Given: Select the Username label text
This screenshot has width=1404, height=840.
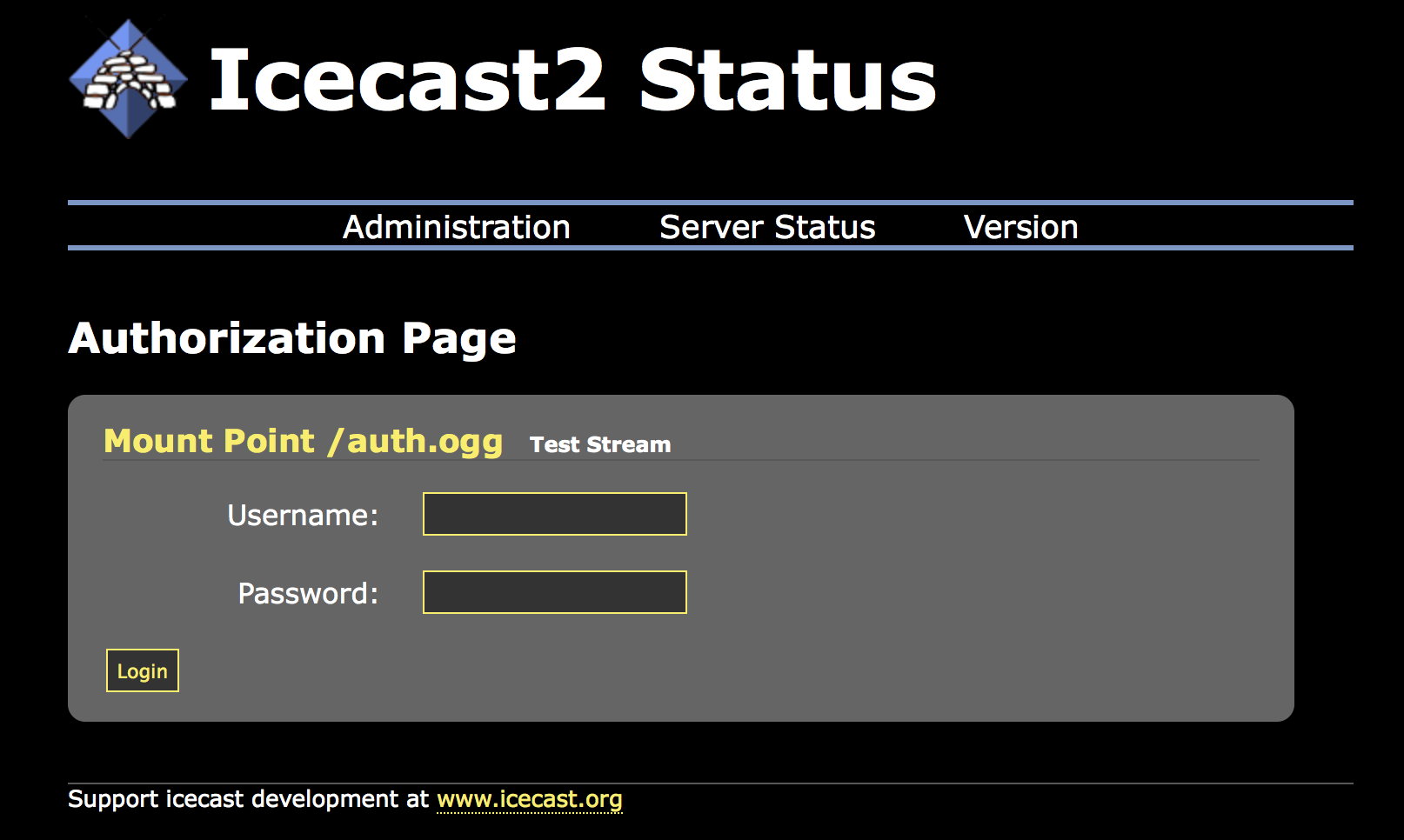Looking at the screenshot, I should point(302,514).
